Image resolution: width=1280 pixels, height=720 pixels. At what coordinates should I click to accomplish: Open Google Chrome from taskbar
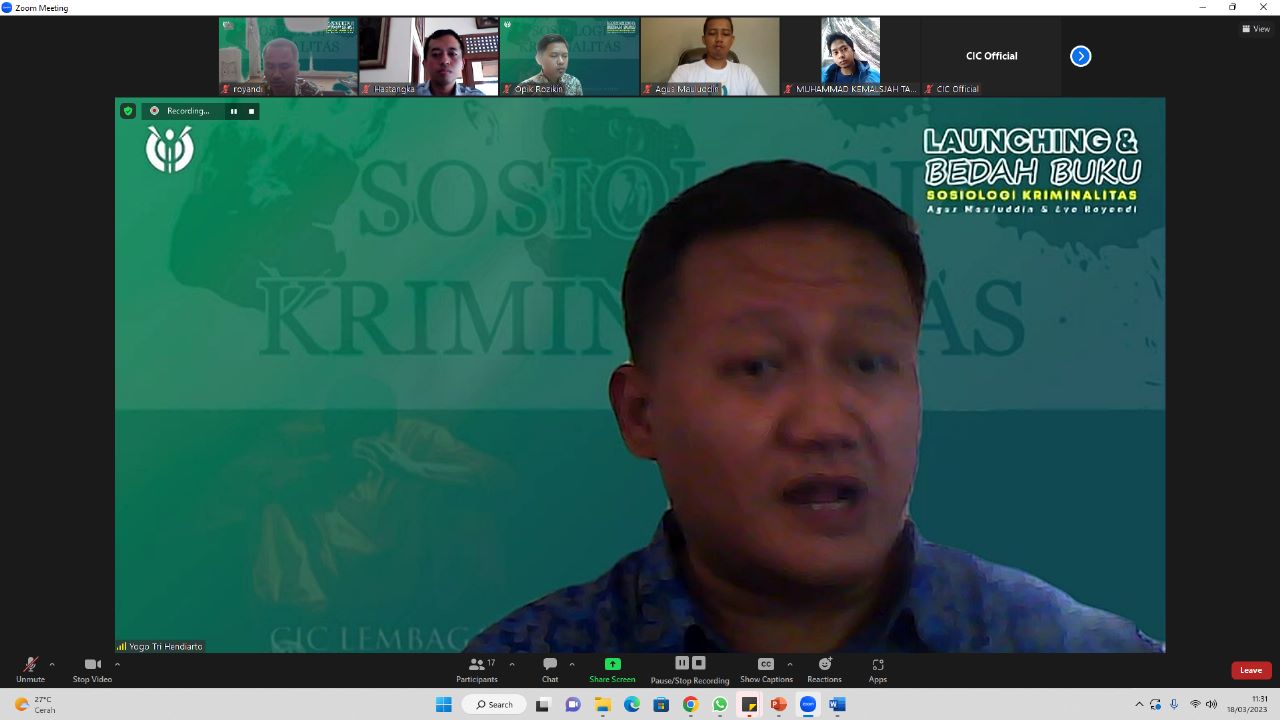pos(690,704)
